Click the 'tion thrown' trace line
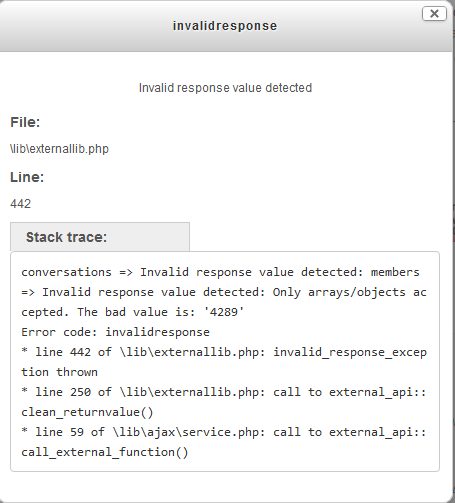455x503 pixels. [x=60, y=372]
